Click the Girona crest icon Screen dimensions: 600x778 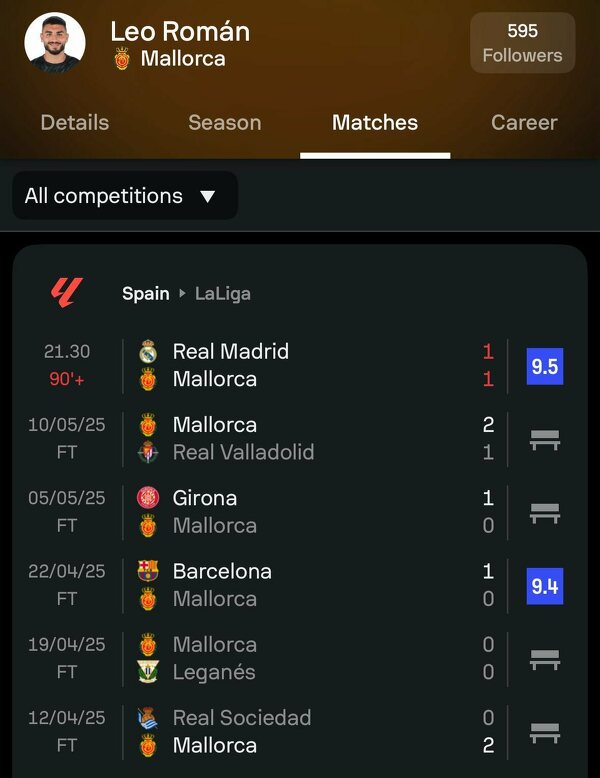click(x=148, y=498)
